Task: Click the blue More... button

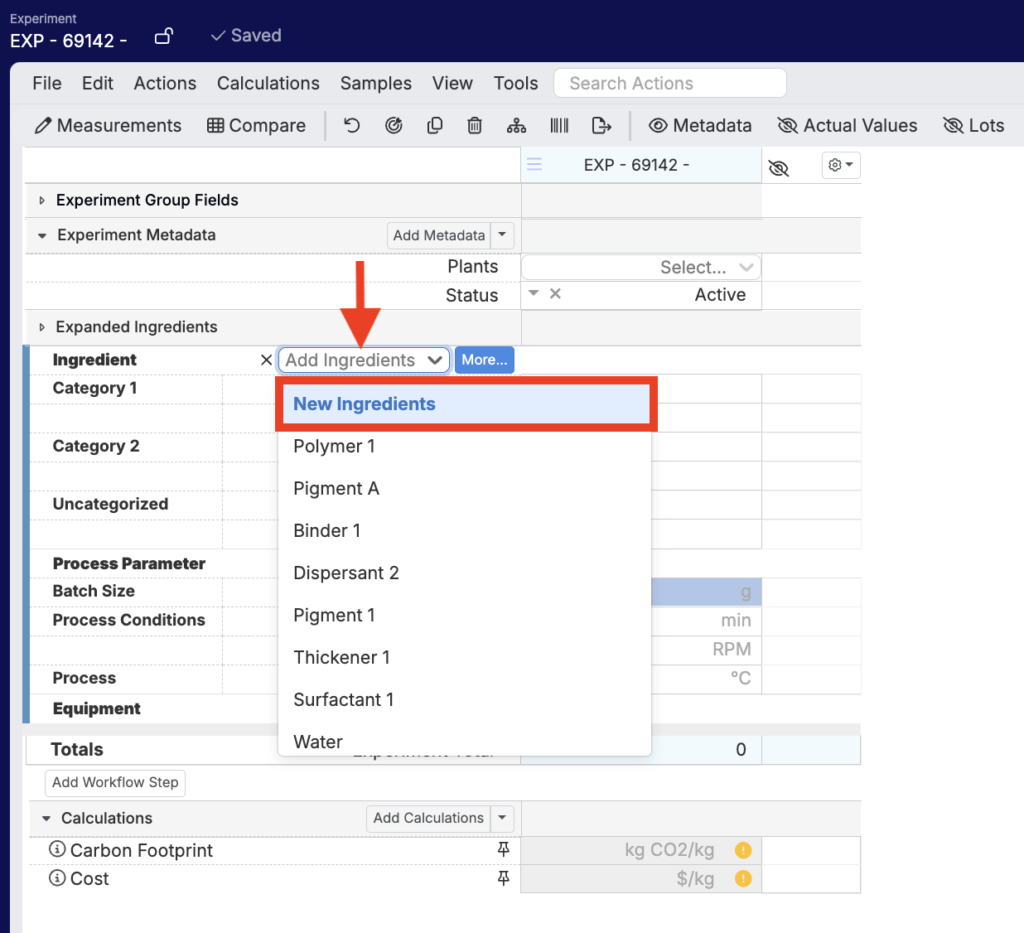Action: [x=484, y=360]
